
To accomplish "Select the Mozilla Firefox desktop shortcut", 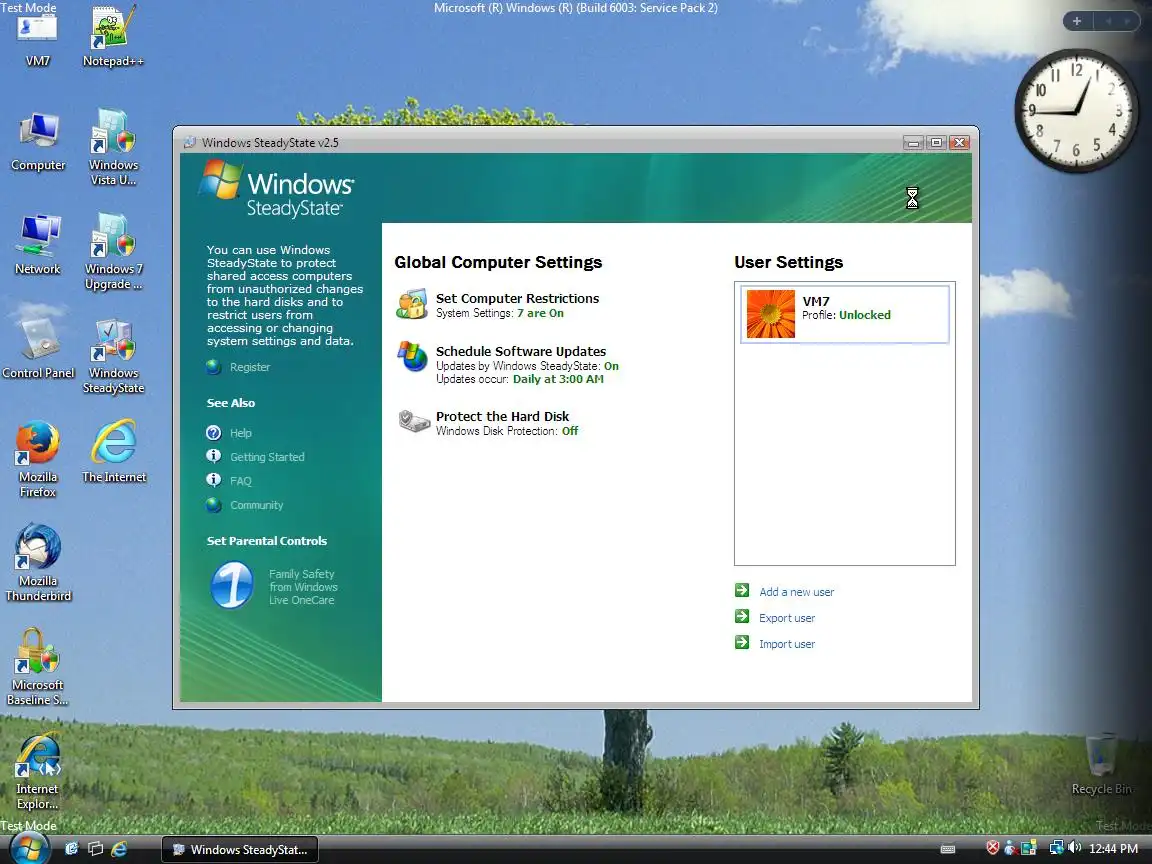I will (37, 459).
